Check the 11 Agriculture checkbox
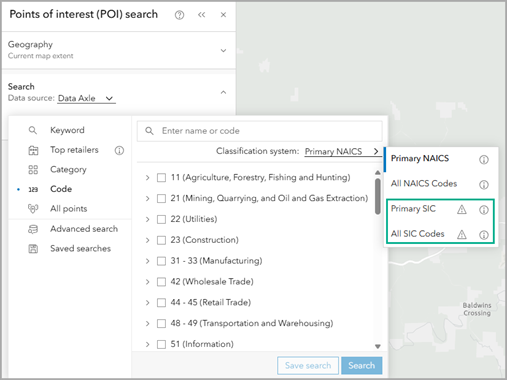This screenshot has width=507, height=380. pyautogui.click(x=161, y=178)
